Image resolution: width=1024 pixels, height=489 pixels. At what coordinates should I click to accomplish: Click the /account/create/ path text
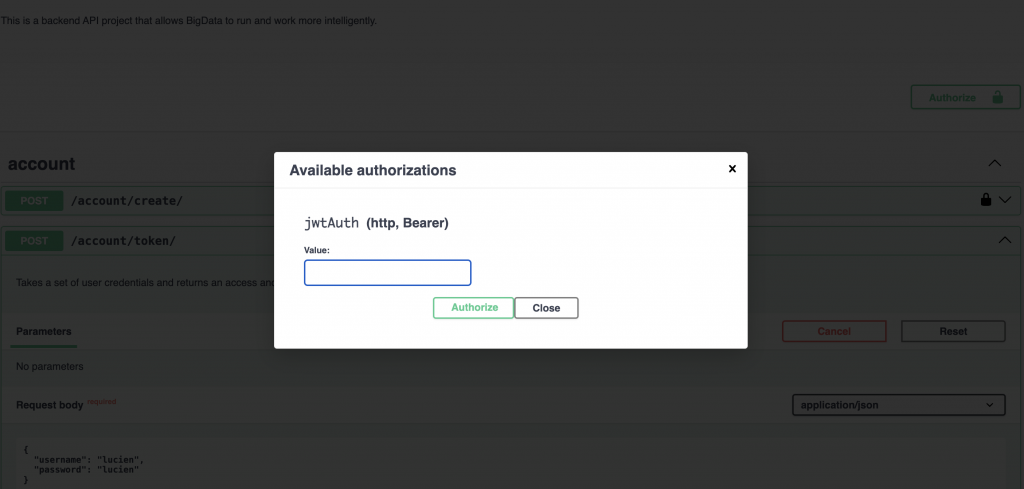[x=127, y=200]
